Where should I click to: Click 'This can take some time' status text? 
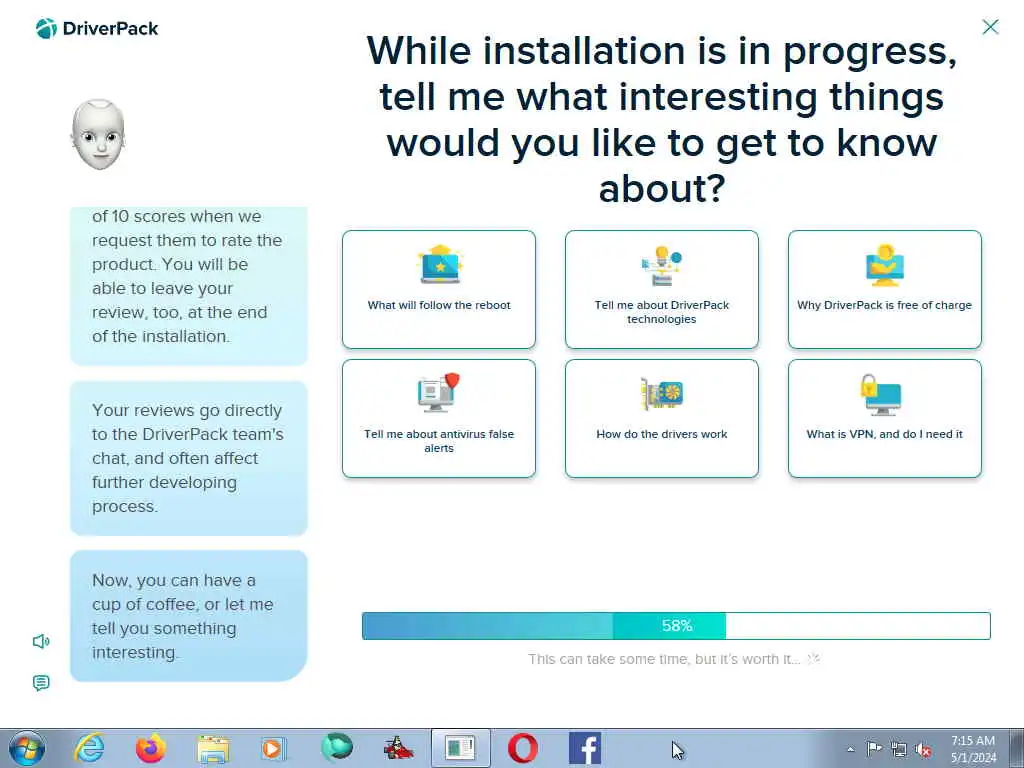point(664,659)
